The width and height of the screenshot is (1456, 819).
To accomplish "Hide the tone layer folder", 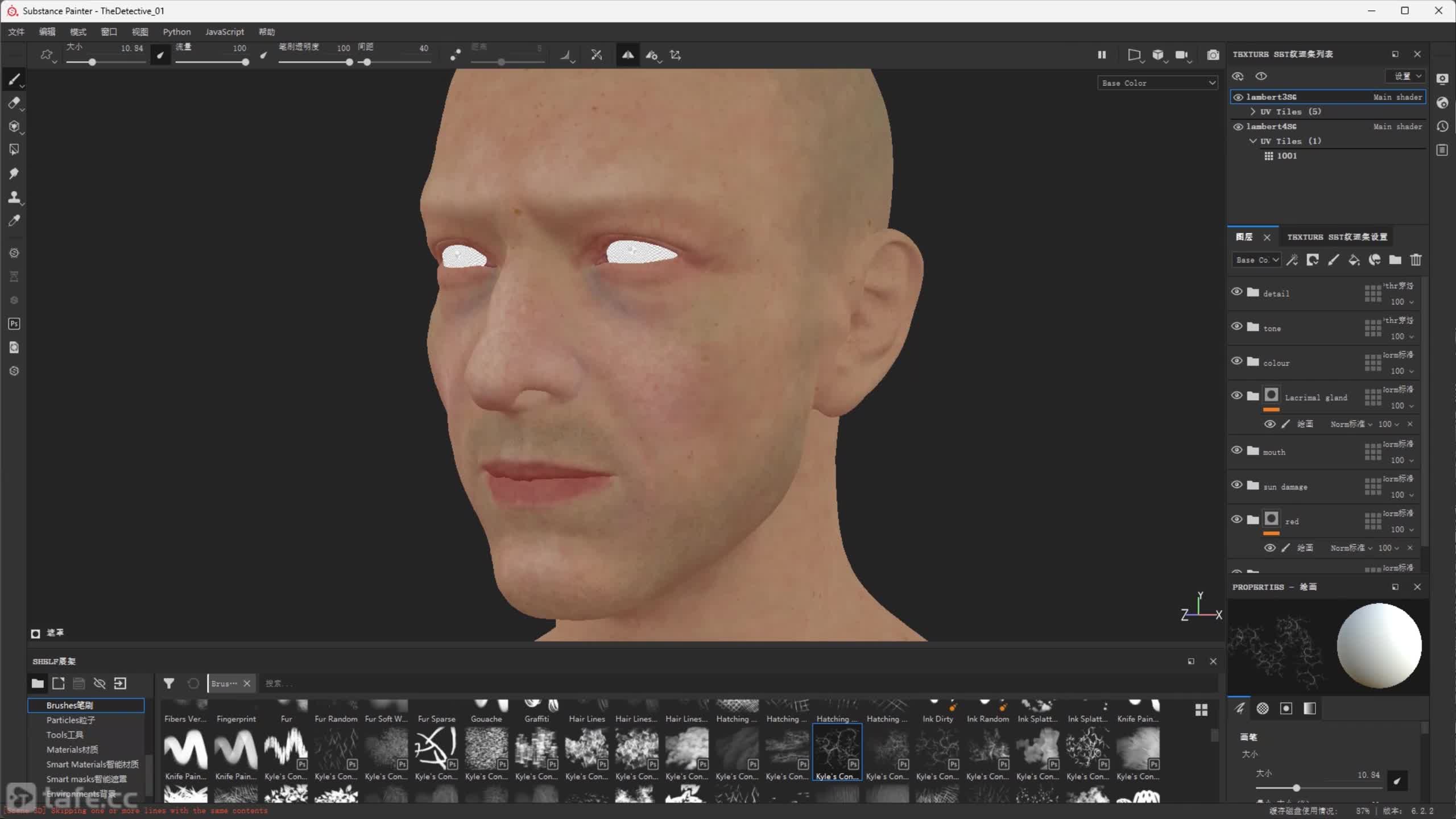I will point(1236,326).
